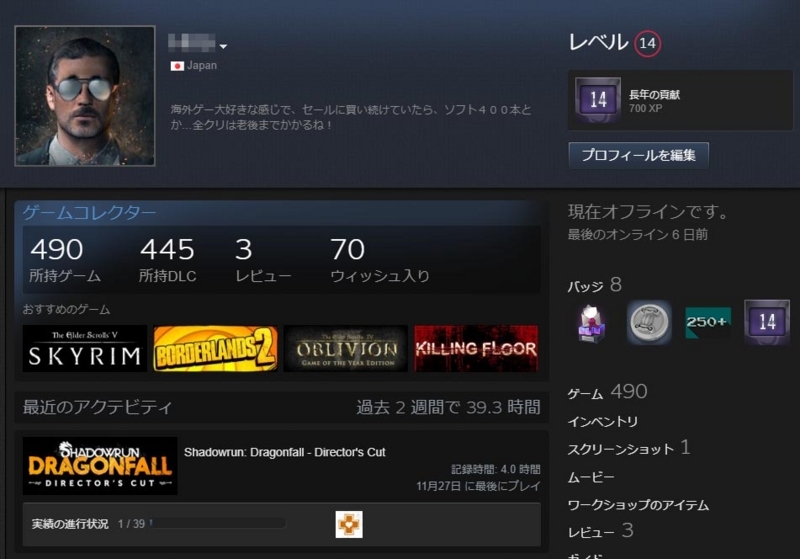Click the 長年の貢献 badge title
The image size is (800, 559).
coord(655,94)
